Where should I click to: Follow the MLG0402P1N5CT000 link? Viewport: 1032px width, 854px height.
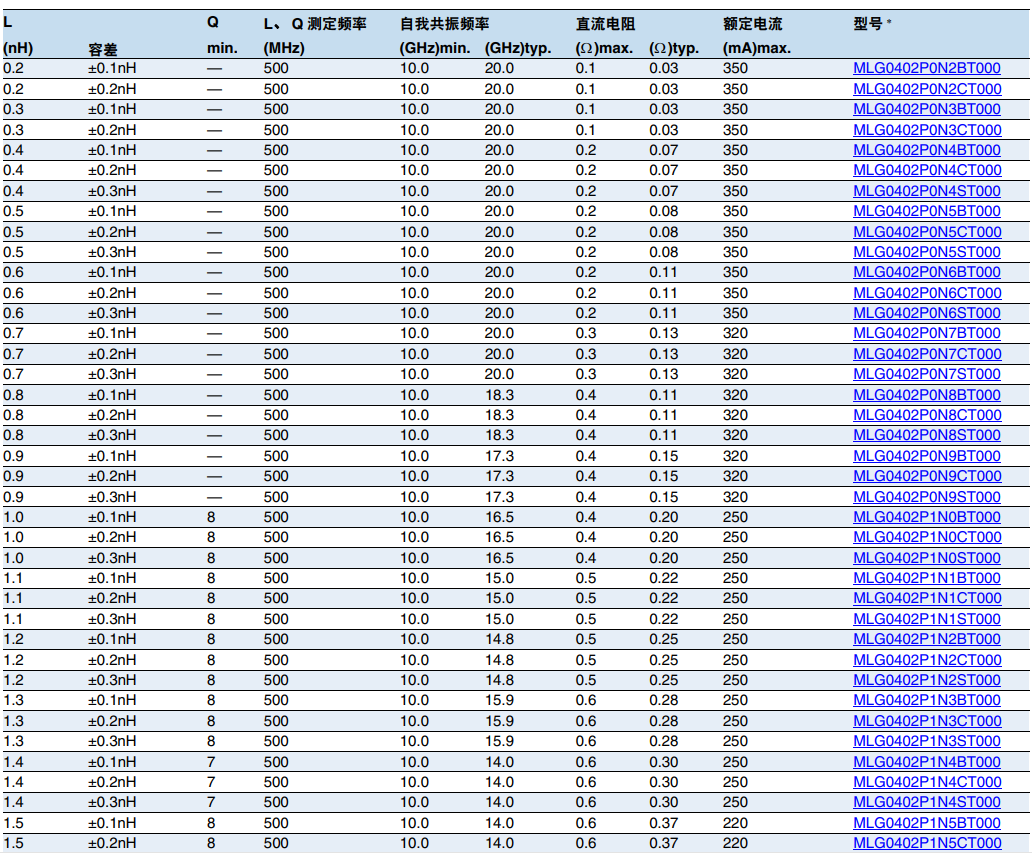point(926,843)
